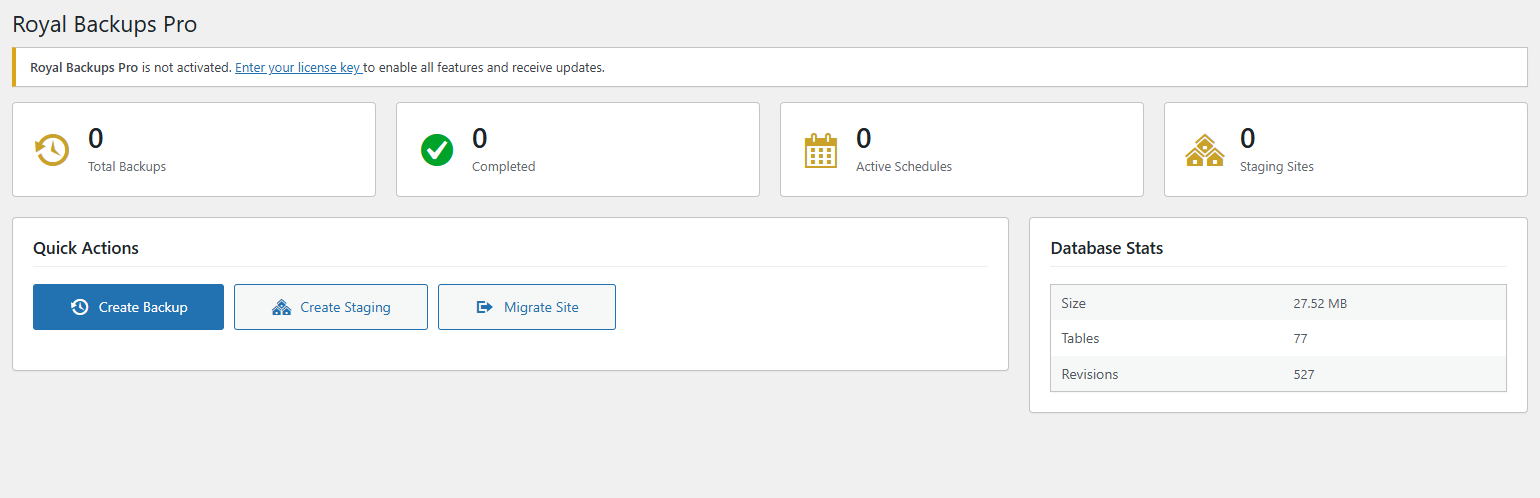The image size is (1540, 498).
Task: Open the Create Staging action
Action: coord(331,307)
